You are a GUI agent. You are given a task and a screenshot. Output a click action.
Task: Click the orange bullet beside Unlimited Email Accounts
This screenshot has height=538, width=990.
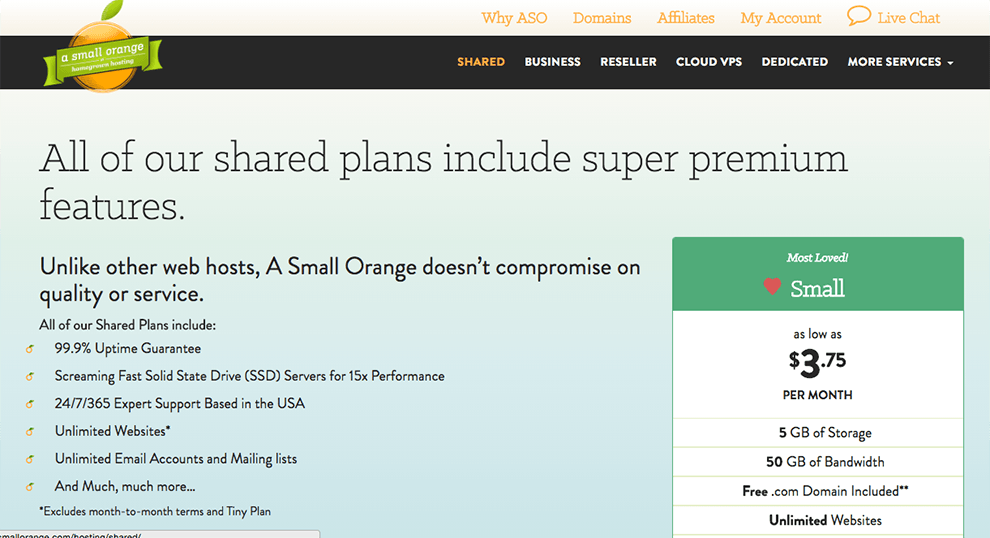pos(29,459)
